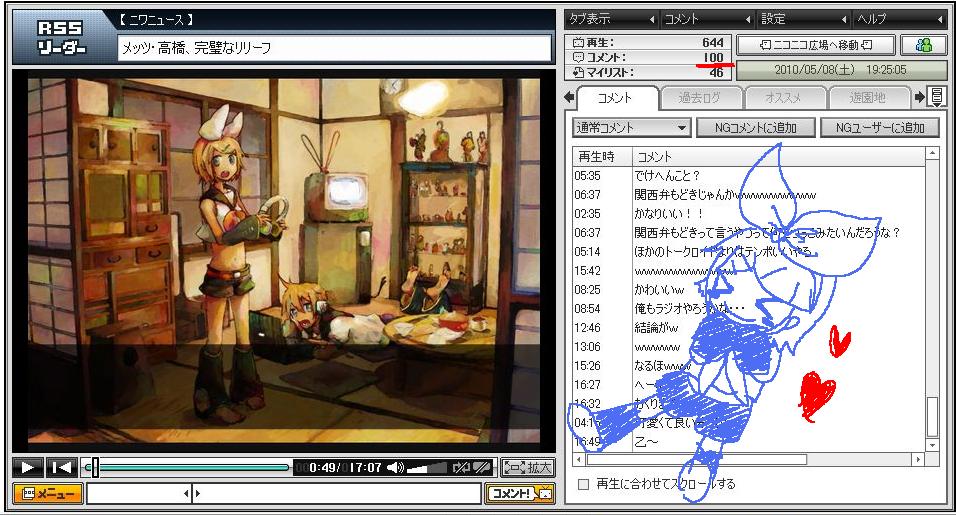Toggle comment display icon on player bar
This screenshot has width=956, height=515.
[482, 467]
